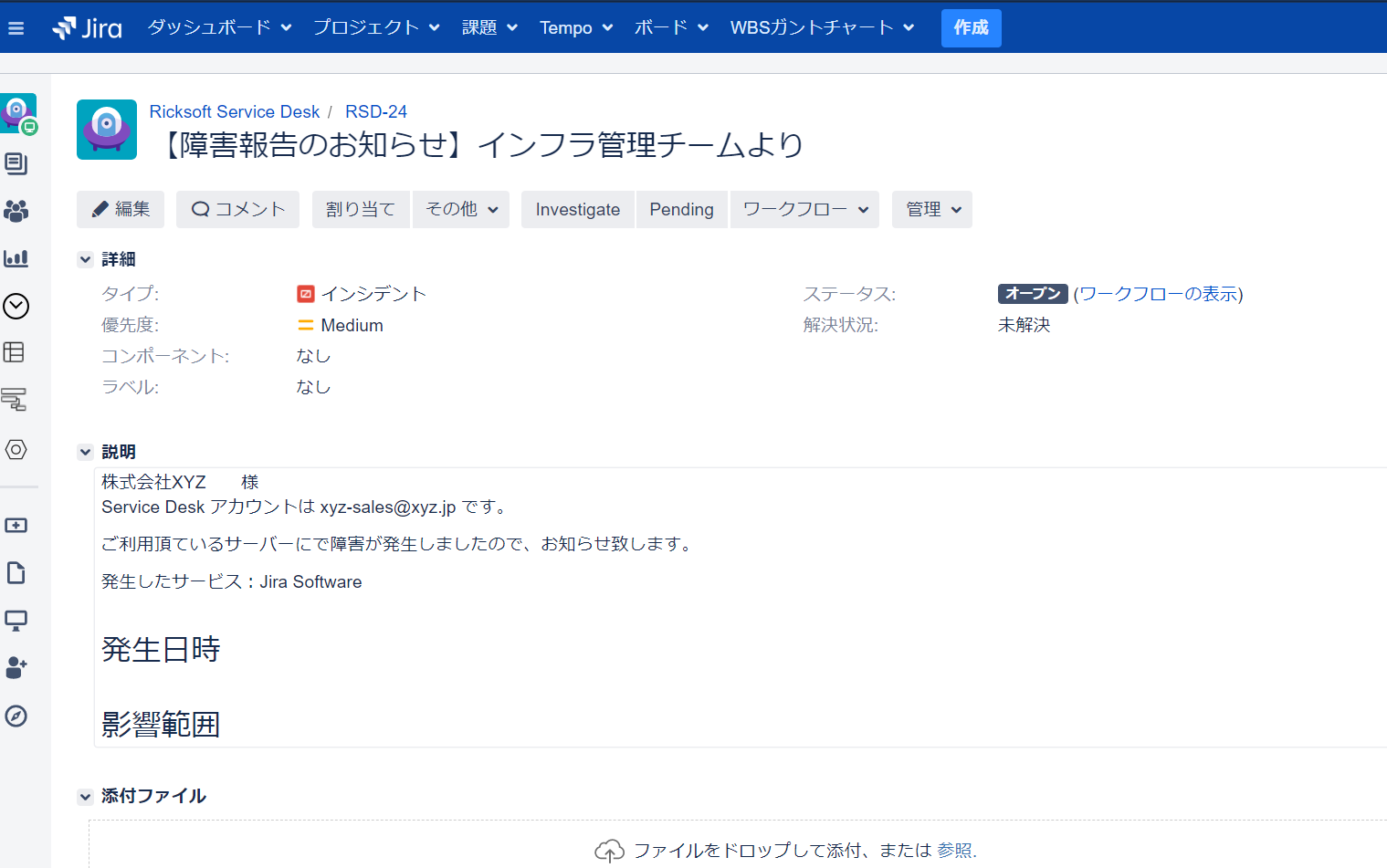Click the hexagon settings icon in sidebar
This screenshot has height=868, width=1387.
pos(16,449)
